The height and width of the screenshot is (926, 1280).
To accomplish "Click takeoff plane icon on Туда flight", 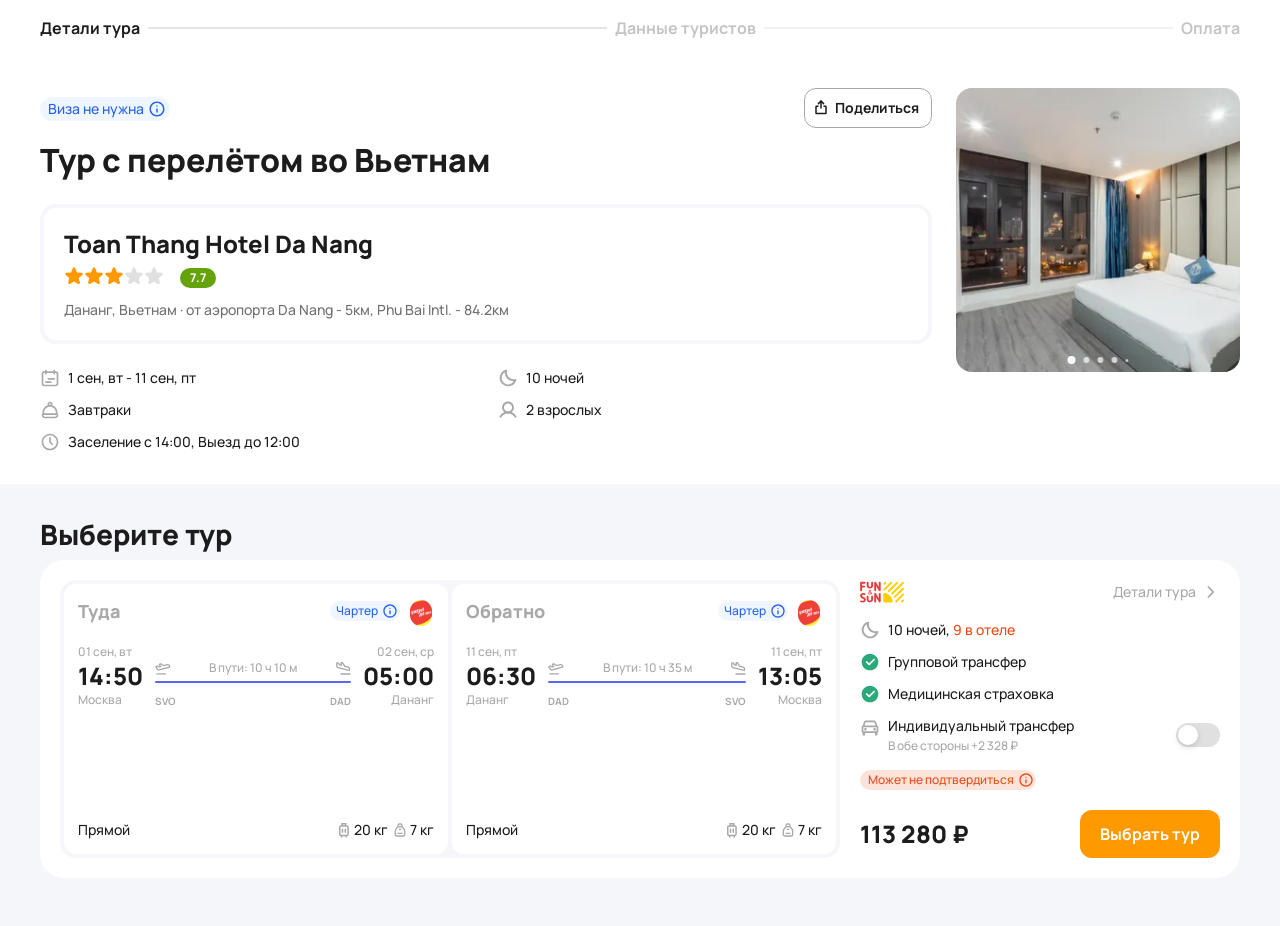I will tap(163, 668).
